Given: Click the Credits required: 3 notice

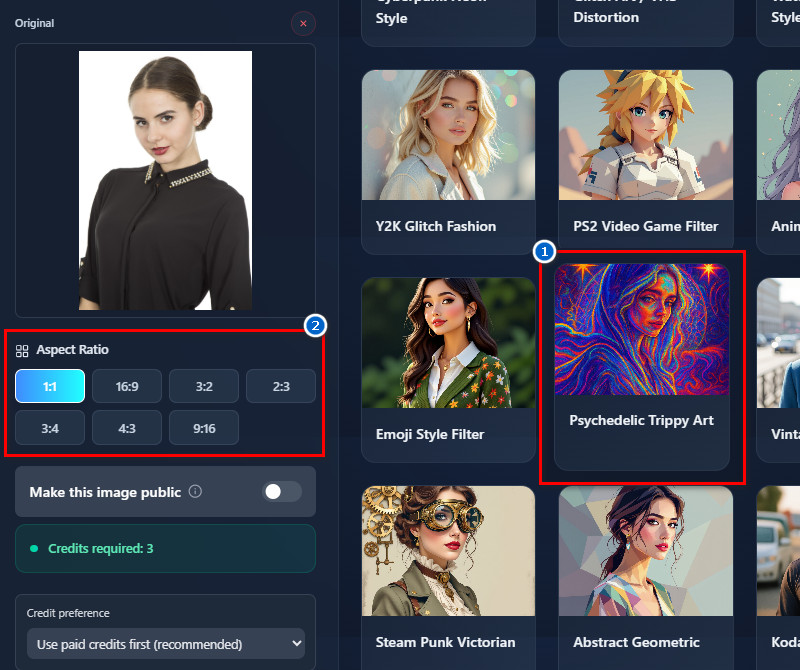Looking at the screenshot, I should (x=165, y=549).
